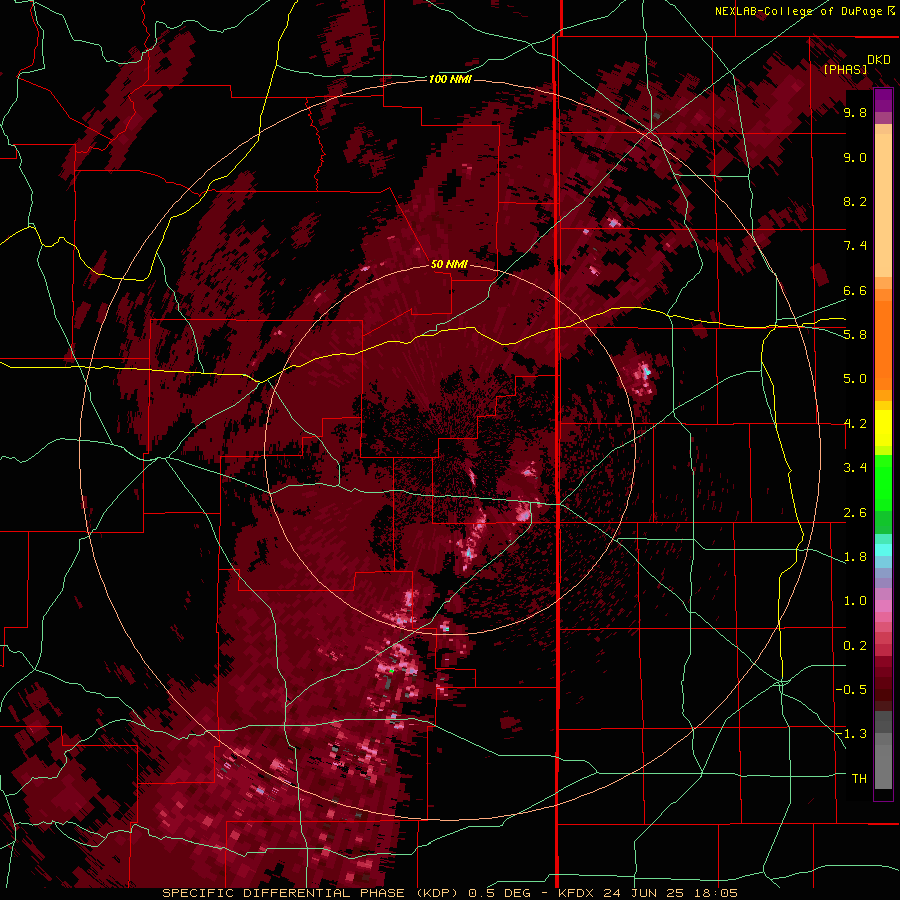The width and height of the screenshot is (900, 900).
Task: Pick the purple top segment of the color bar
Action: (x=883, y=101)
